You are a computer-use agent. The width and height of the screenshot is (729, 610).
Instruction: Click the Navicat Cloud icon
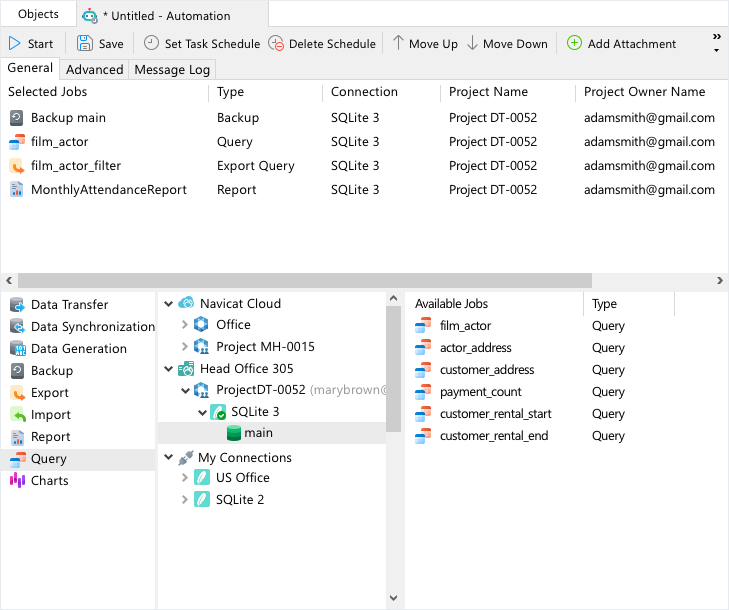(186, 303)
